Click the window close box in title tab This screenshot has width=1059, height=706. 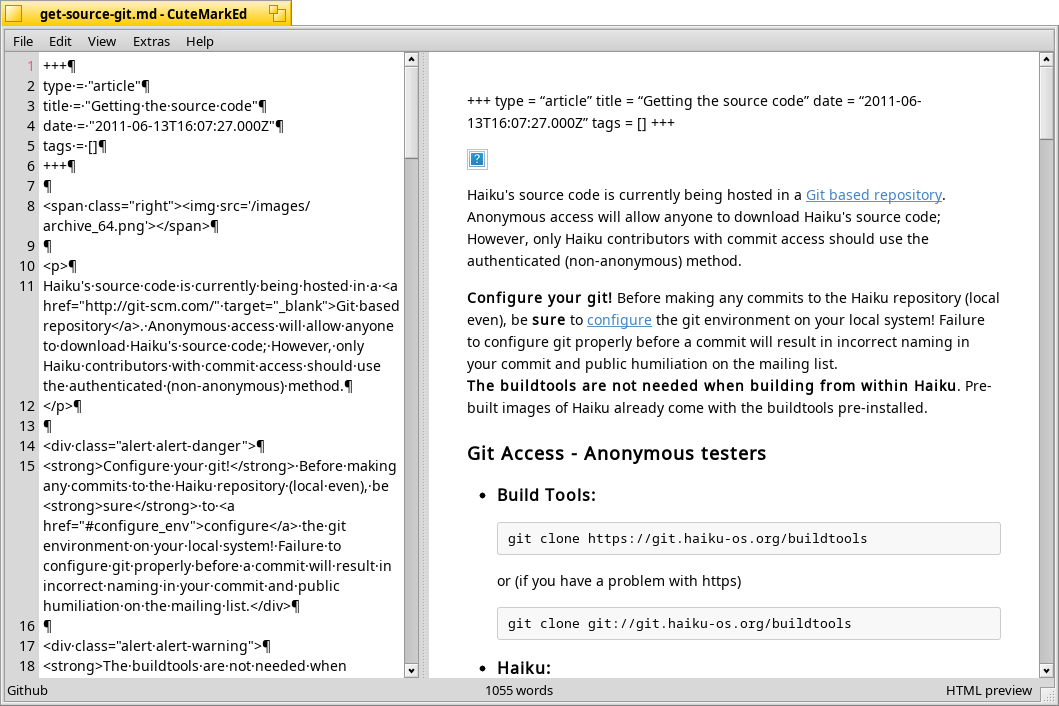(x=14, y=13)
